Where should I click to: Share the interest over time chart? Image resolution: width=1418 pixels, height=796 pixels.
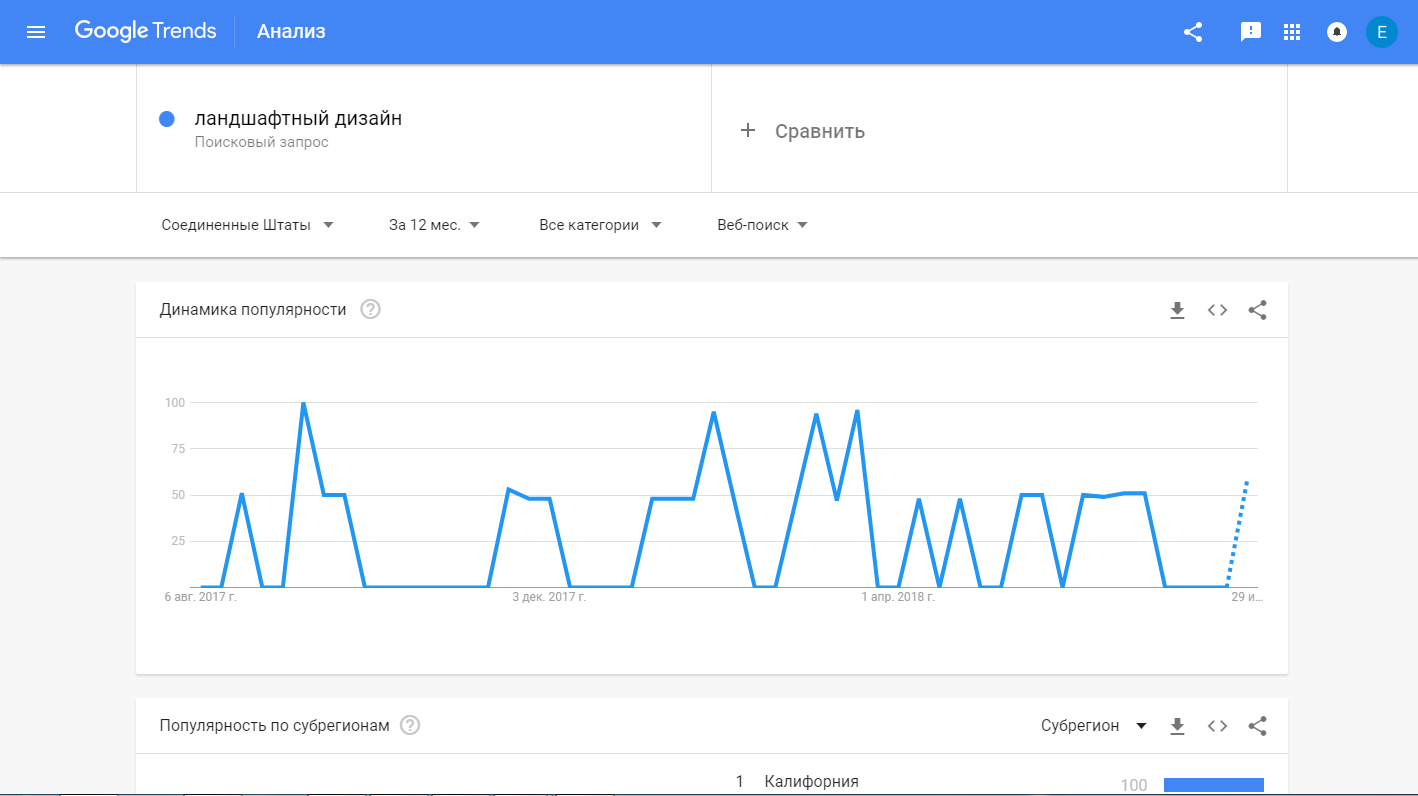click(x=1257, y=310)
